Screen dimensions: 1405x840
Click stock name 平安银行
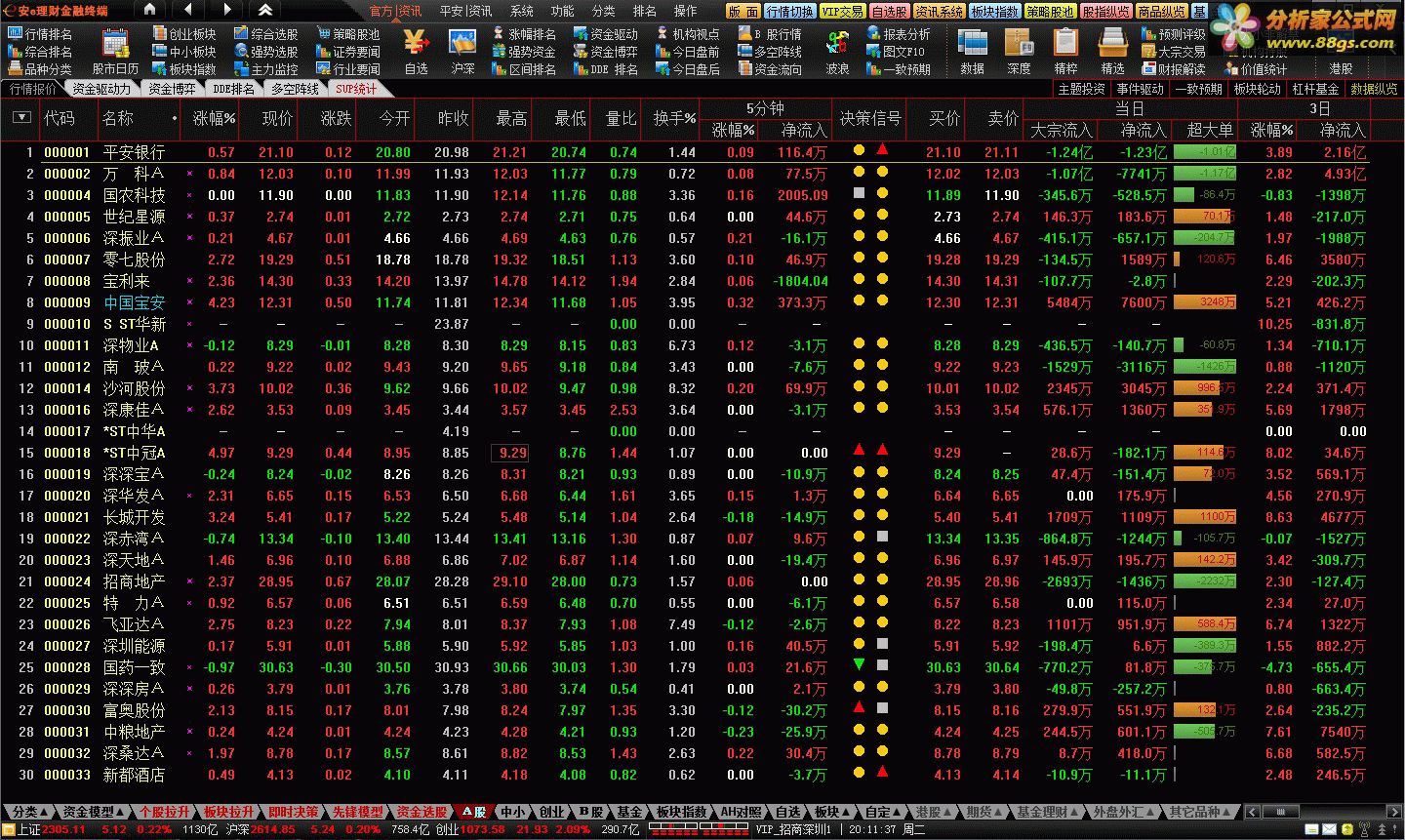[135, 152]
